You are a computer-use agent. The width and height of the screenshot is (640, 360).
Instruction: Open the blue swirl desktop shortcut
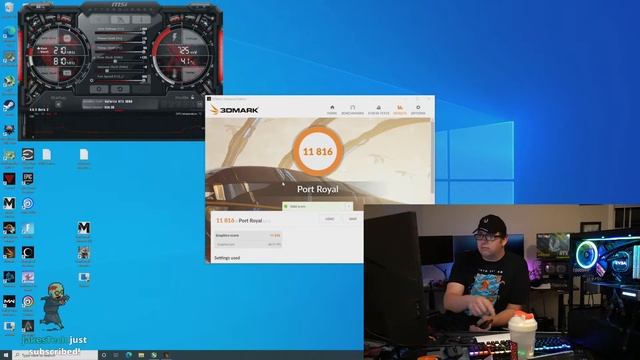coord(28,203)
